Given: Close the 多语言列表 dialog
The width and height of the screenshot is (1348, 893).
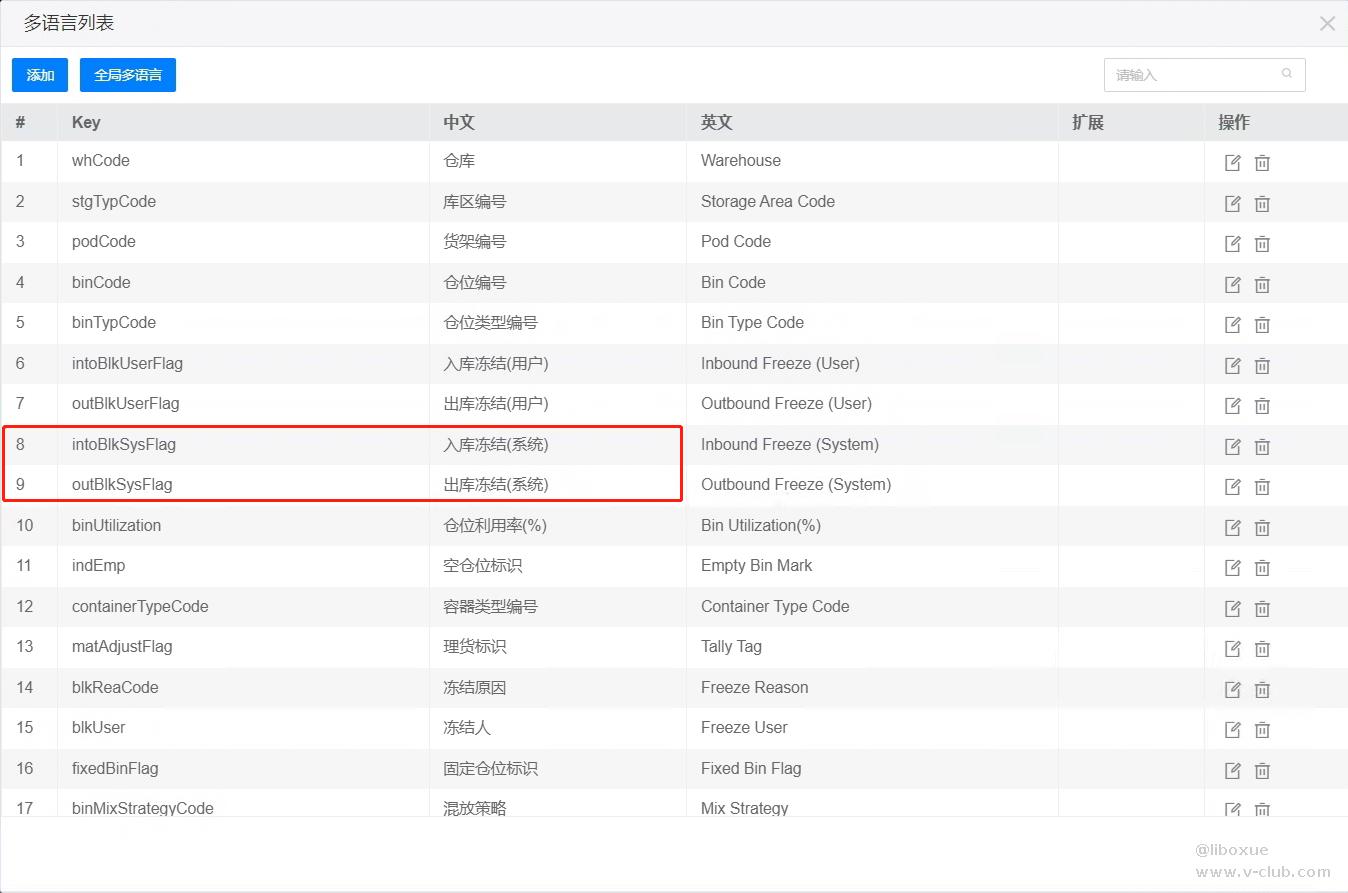Looking at the screenshot, I should pos(1327,23).
